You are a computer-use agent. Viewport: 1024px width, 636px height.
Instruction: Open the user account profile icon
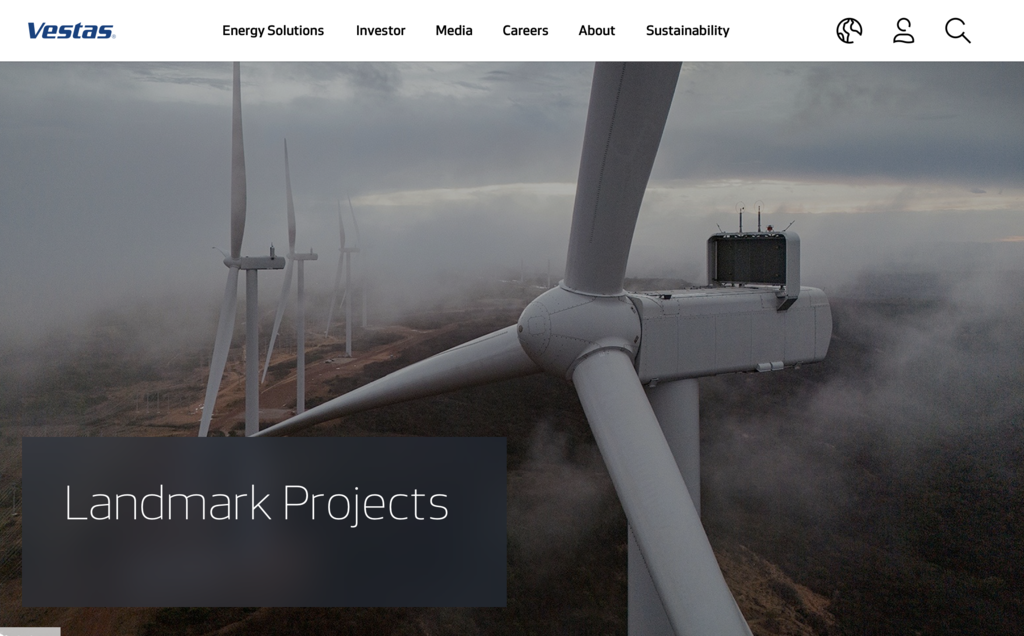pyautogui.click(x=903, y=31)
